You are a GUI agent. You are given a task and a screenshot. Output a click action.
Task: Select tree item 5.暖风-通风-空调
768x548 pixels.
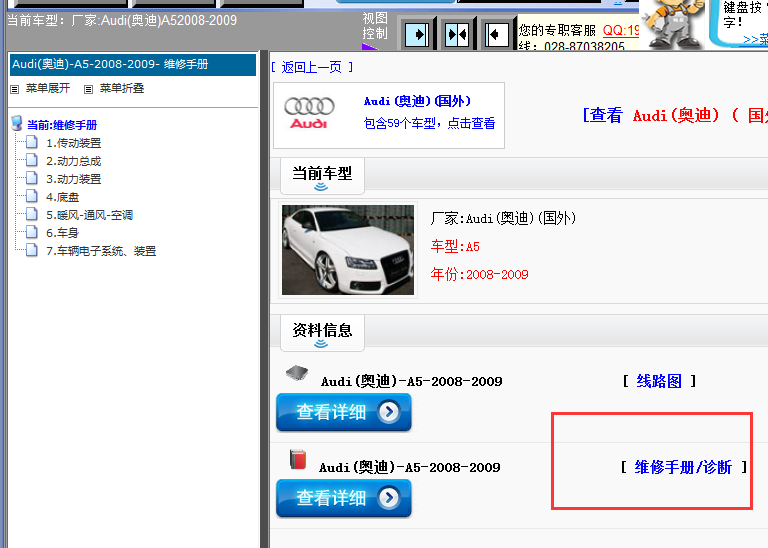click(90, 215)
